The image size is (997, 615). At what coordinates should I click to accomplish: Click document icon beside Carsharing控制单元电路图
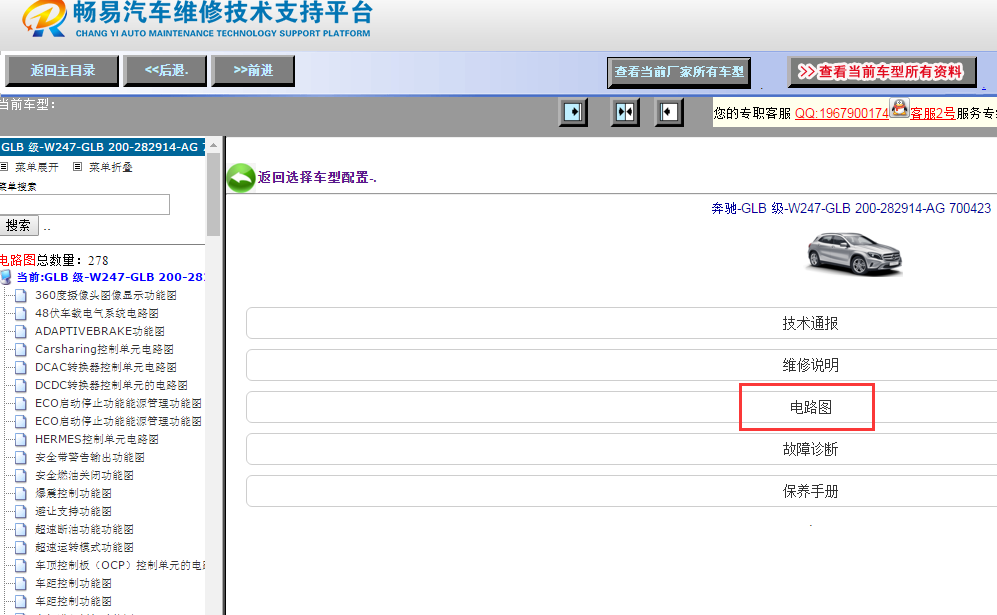coord(21,350)
